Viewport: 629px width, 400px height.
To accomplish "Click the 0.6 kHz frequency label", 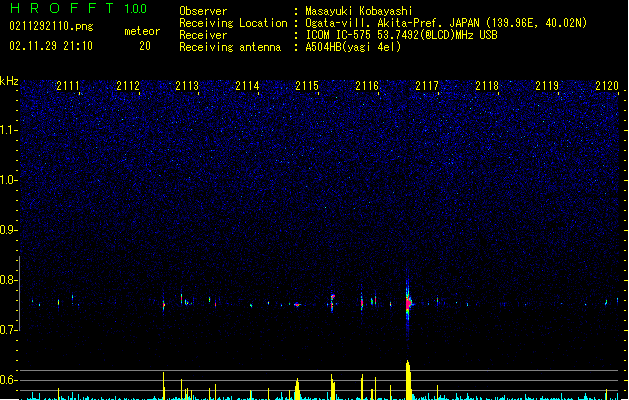I will (x=8, y=380).
